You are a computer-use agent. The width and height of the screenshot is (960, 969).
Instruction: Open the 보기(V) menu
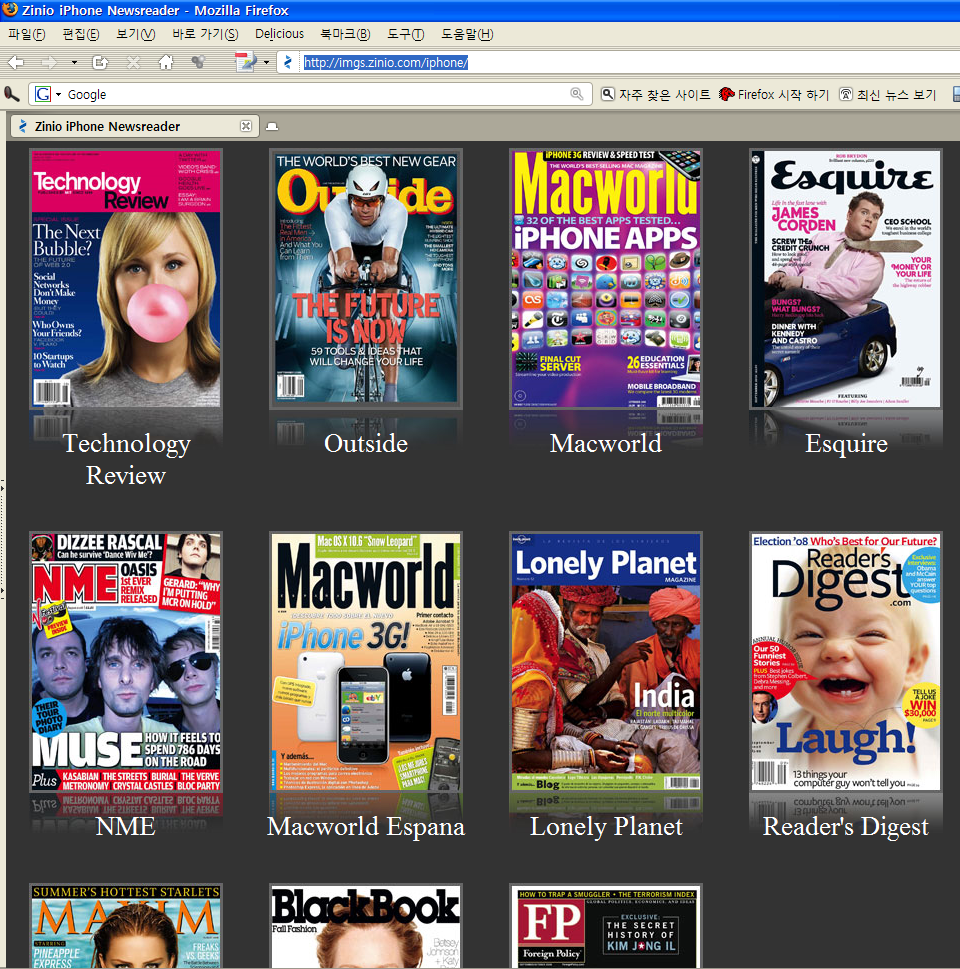[136, 35]
